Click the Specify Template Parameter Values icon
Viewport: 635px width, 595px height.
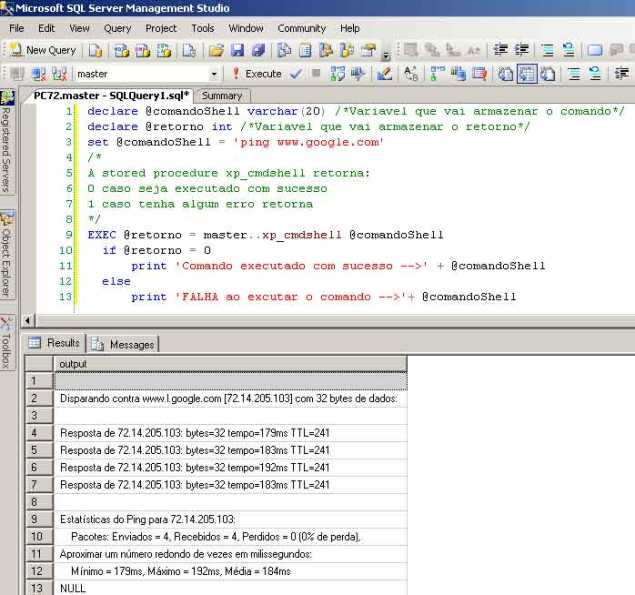pos(410,73)
